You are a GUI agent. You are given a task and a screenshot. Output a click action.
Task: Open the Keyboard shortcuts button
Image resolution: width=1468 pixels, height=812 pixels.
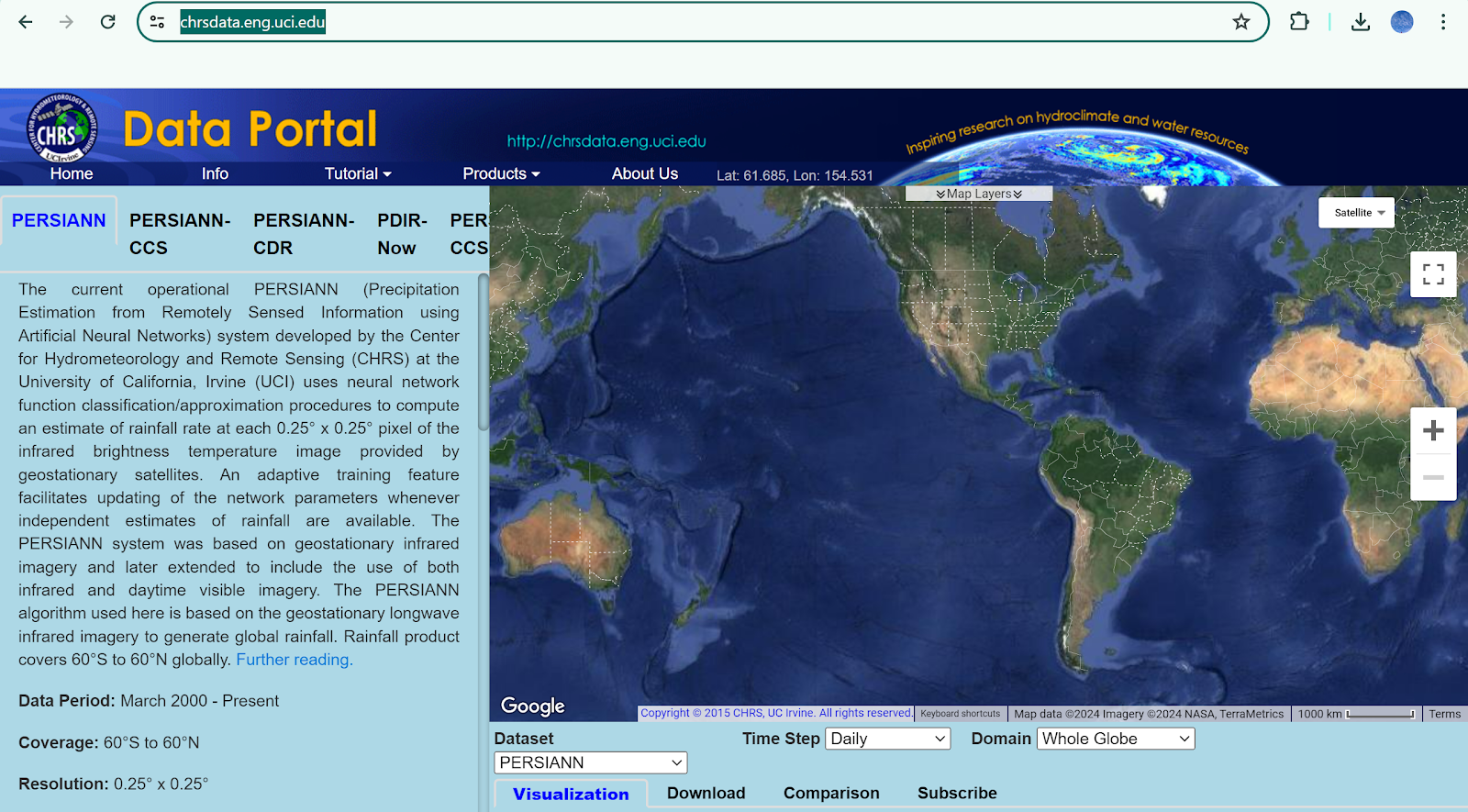961,714
